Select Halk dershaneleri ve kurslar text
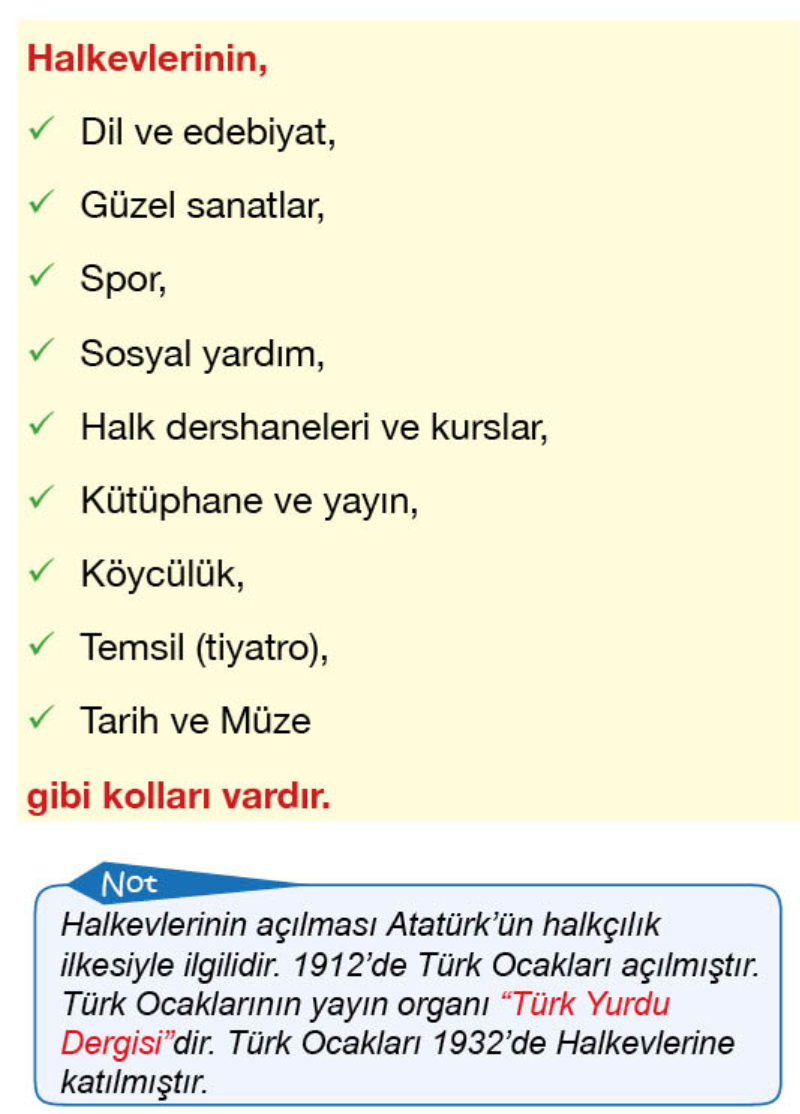Viewport: 800px width, 1114px height. click(315, 426)
